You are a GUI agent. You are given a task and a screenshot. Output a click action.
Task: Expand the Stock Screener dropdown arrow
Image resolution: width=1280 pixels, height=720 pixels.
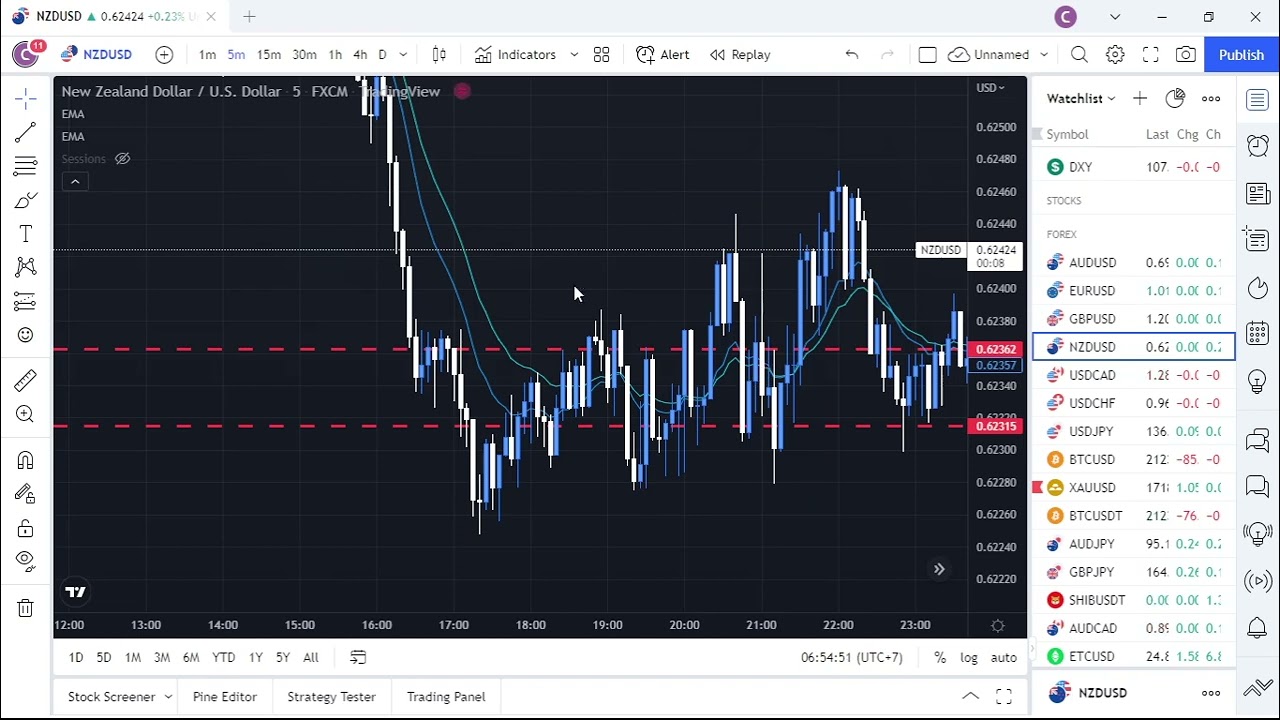pyautogui.click(x=168, y=697)
